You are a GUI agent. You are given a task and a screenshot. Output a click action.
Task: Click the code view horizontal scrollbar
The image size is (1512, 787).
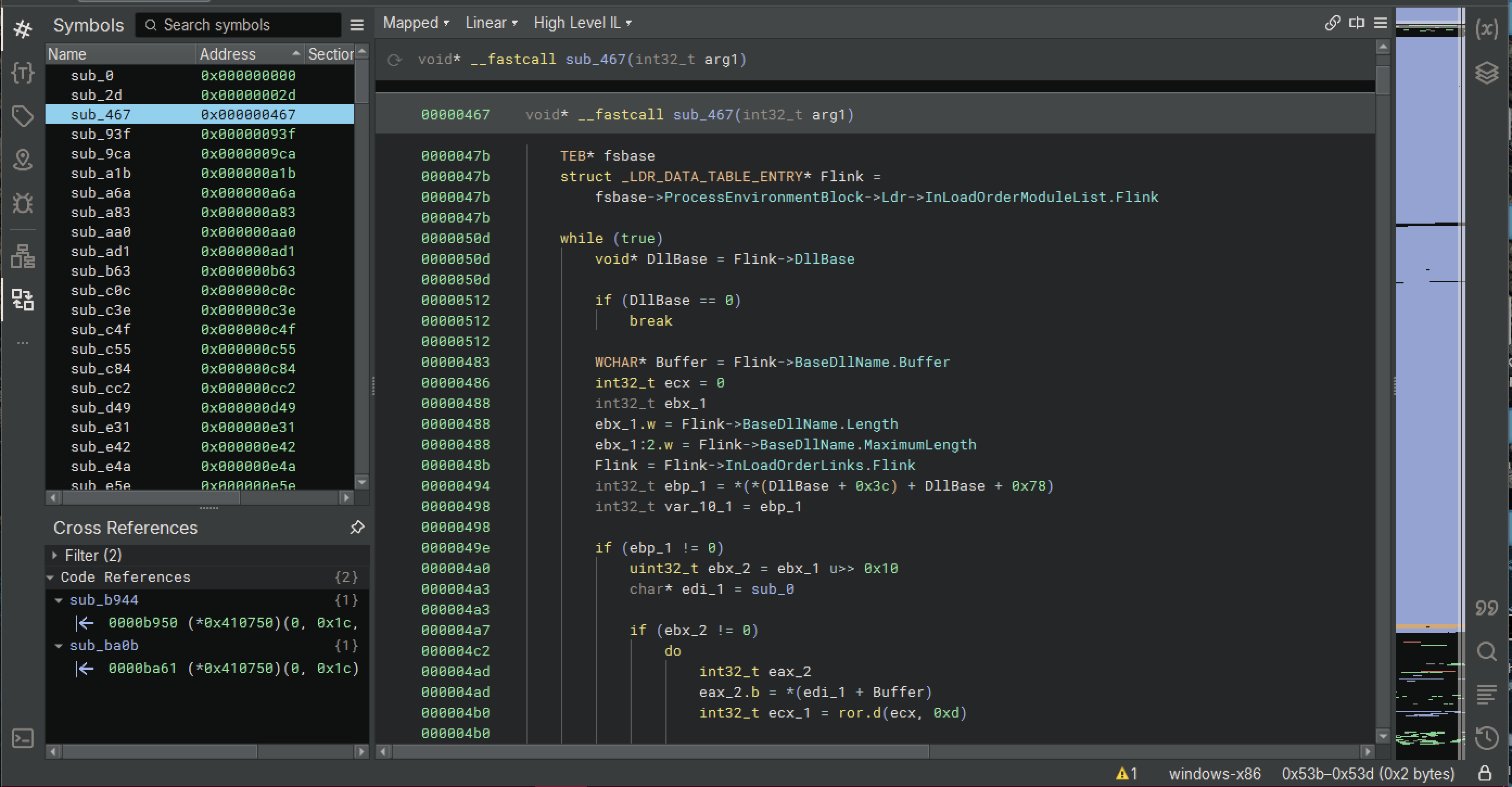click(661, 752)
